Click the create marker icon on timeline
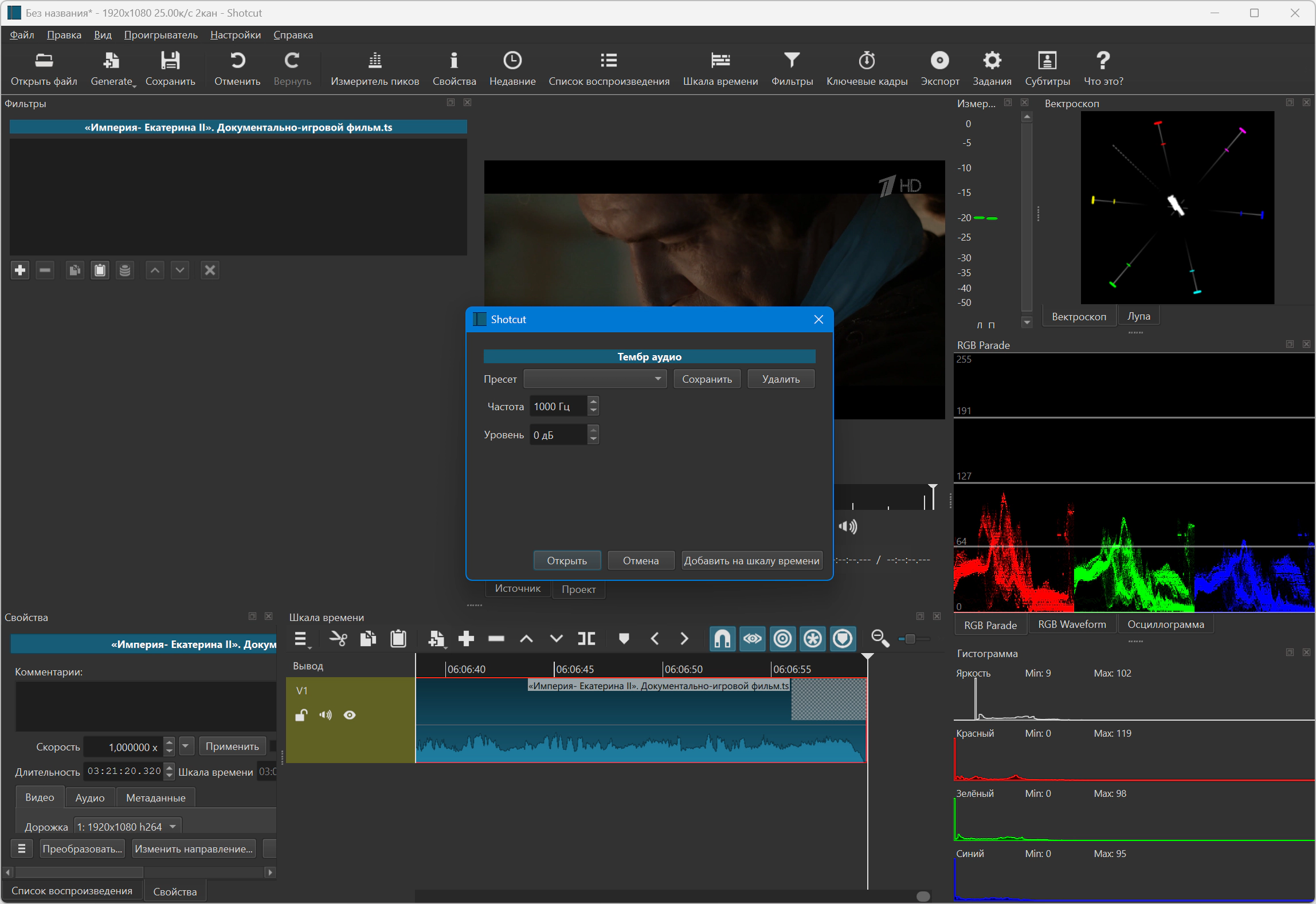The image size is (1316, 904). [624, 638]
